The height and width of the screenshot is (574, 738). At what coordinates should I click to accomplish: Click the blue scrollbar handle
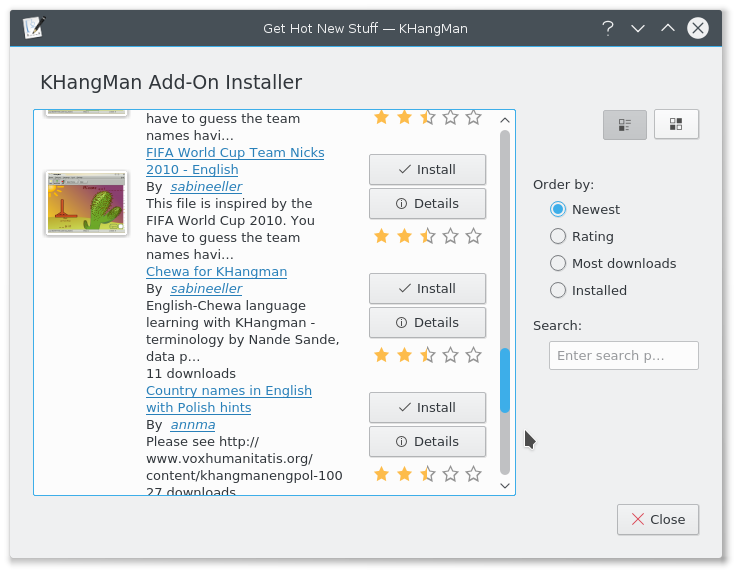point(505,380)
